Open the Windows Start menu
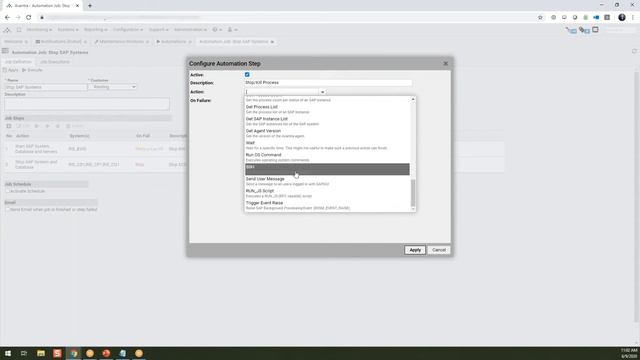 click(x=8, y=353)
